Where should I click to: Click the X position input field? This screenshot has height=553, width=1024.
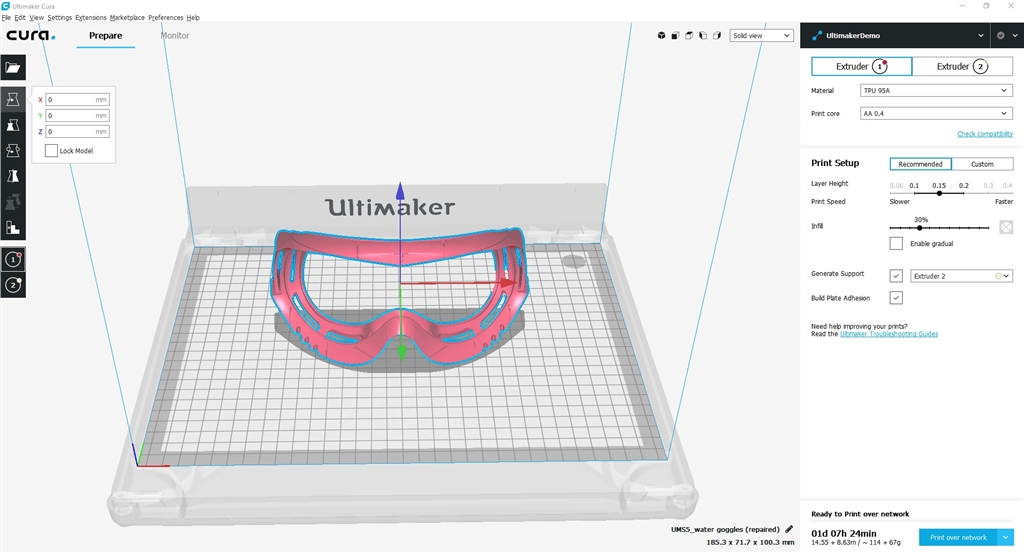(x=77, y=100)
